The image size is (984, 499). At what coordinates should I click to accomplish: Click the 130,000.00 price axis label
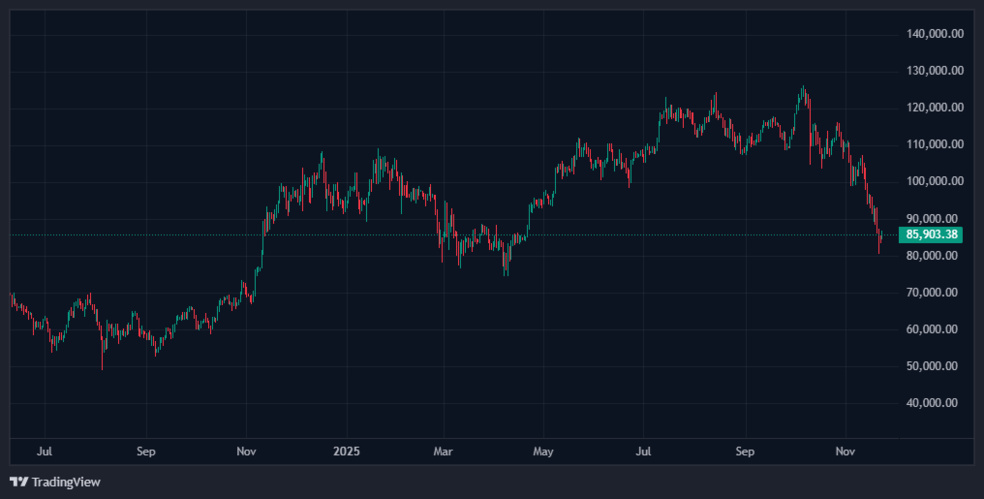935,71
